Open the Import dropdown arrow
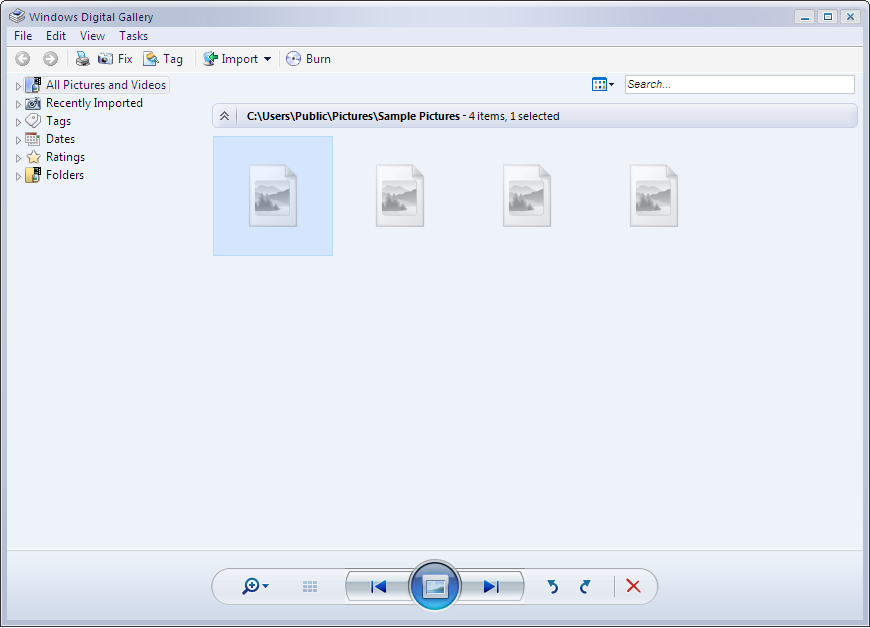 [x=267, y=59]
